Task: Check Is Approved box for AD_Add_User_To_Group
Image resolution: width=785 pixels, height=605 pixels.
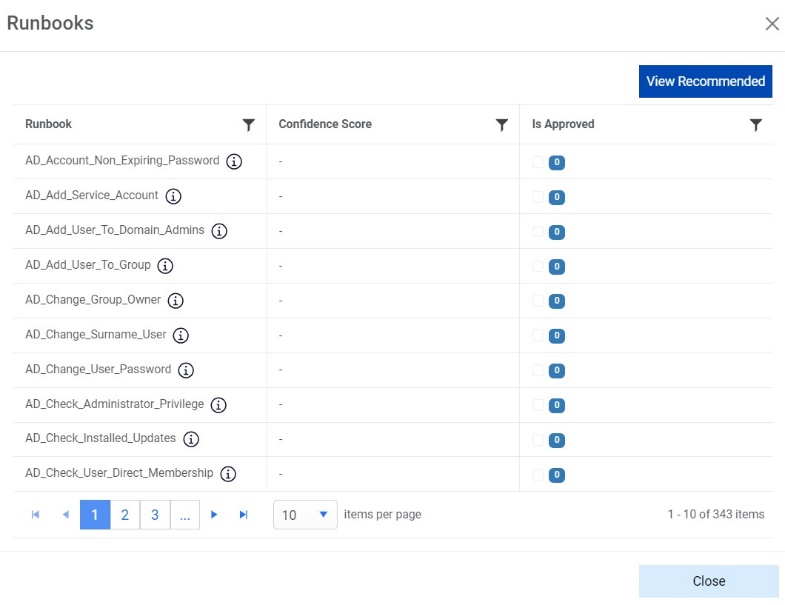Action: tap(539, 266)
